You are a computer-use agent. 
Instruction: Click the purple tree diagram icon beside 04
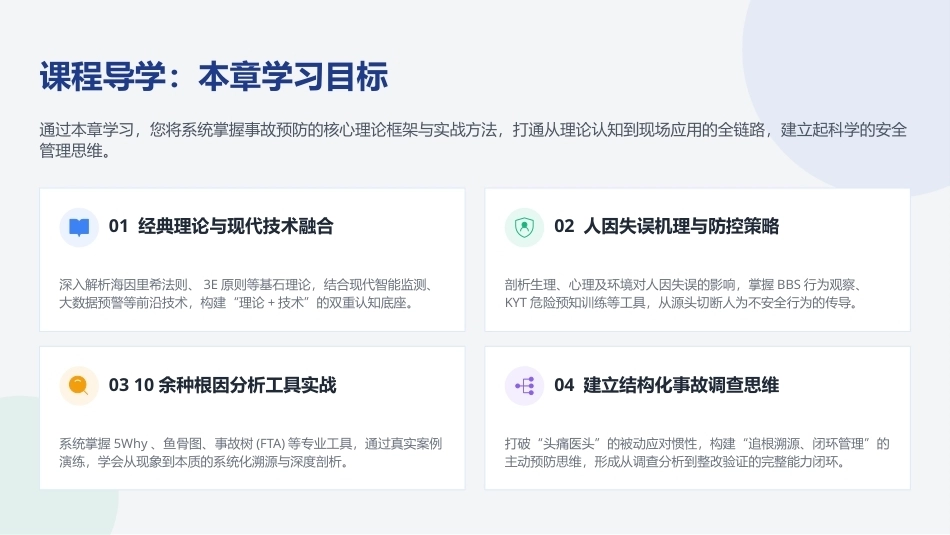(524, 386)
